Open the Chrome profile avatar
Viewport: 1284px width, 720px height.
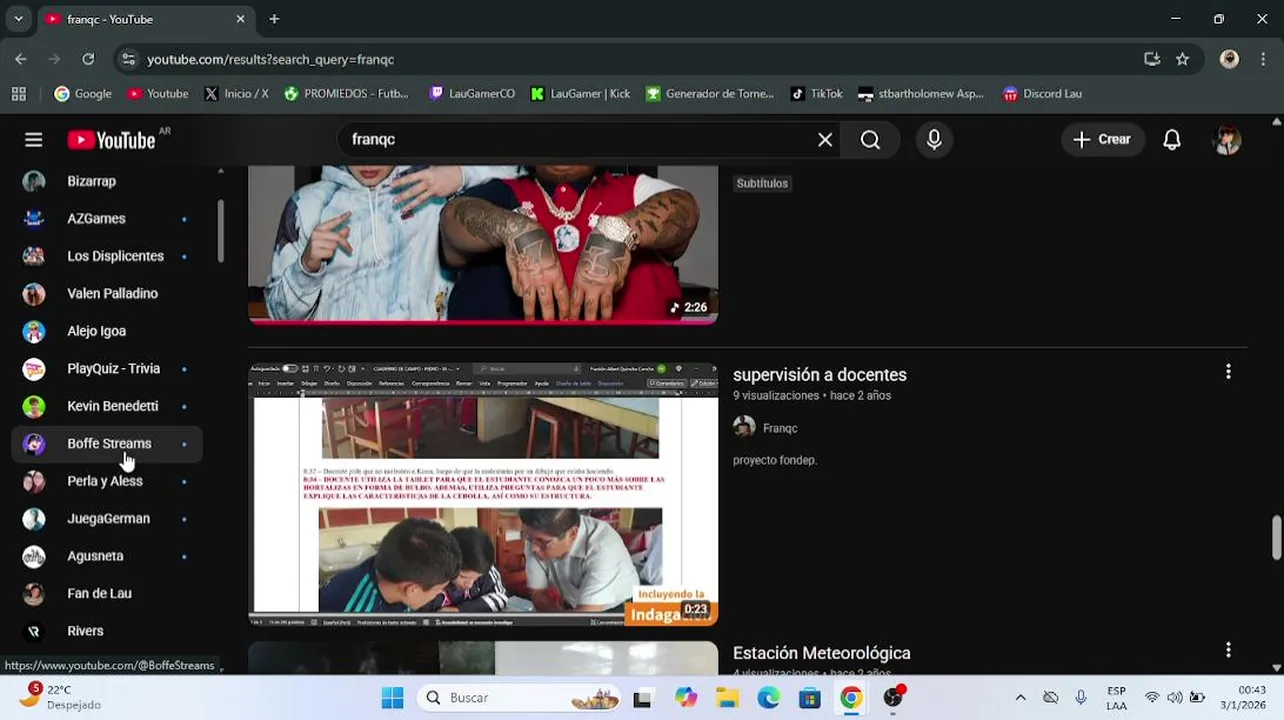click(x=1230, y=59)
